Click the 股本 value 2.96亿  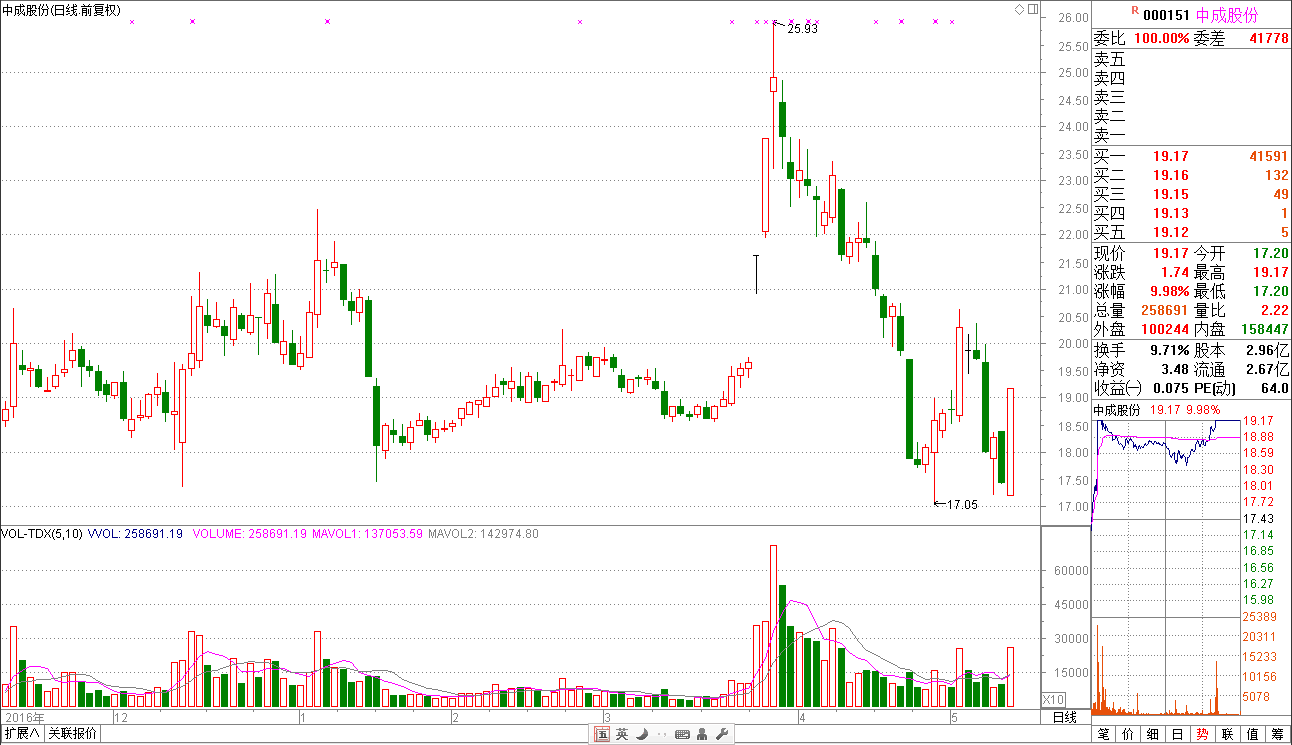pyautogui.click(x=1267, y=351)
